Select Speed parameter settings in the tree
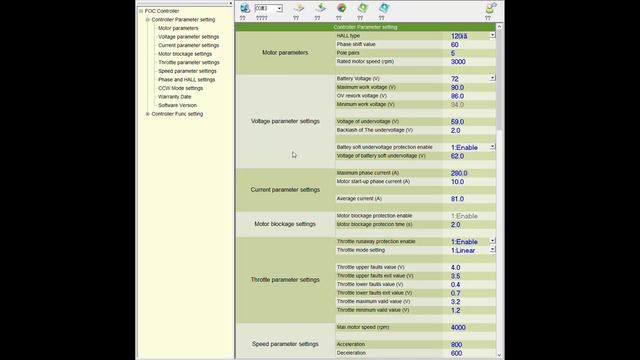The height and width of the screenshot is (360, 640). 187,71
